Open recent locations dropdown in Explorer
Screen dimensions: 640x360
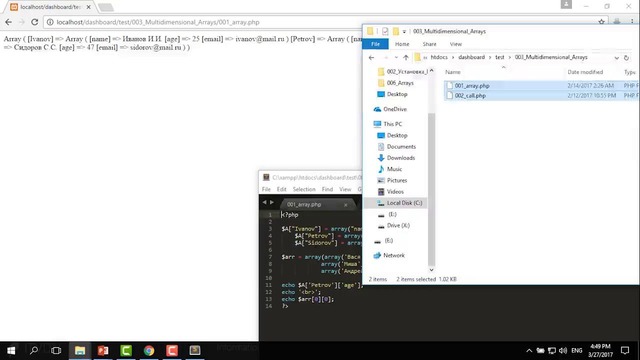coord(396,58)
